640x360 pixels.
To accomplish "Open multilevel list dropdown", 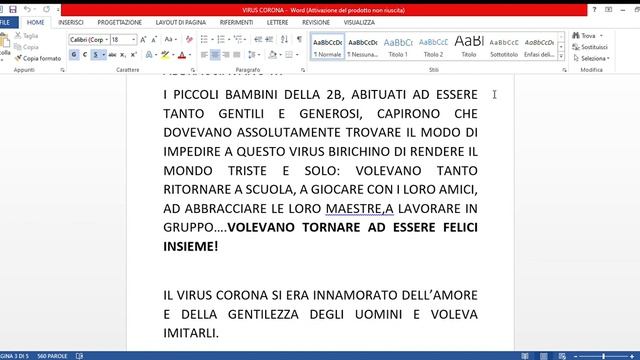I will coord(244,40).
